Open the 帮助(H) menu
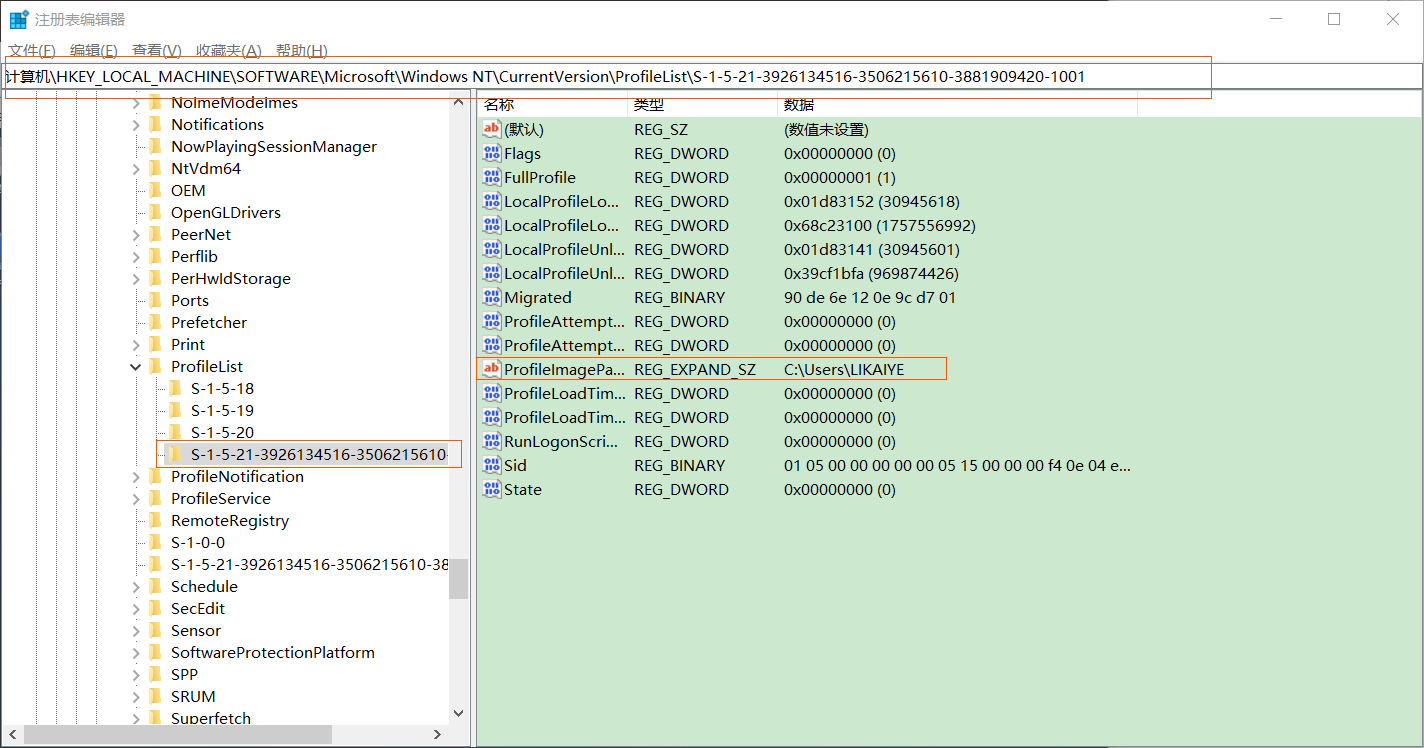Viewport: 1424px width, 748px height. pyautogui.click(x=302, y=50)
